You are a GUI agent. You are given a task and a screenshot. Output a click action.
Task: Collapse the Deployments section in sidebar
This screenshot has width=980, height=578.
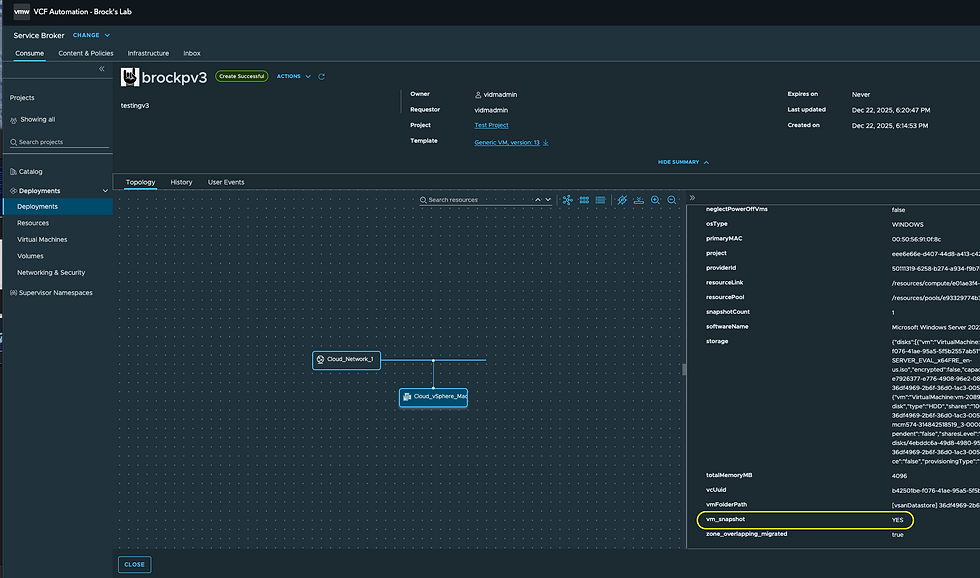coord(105,190)
